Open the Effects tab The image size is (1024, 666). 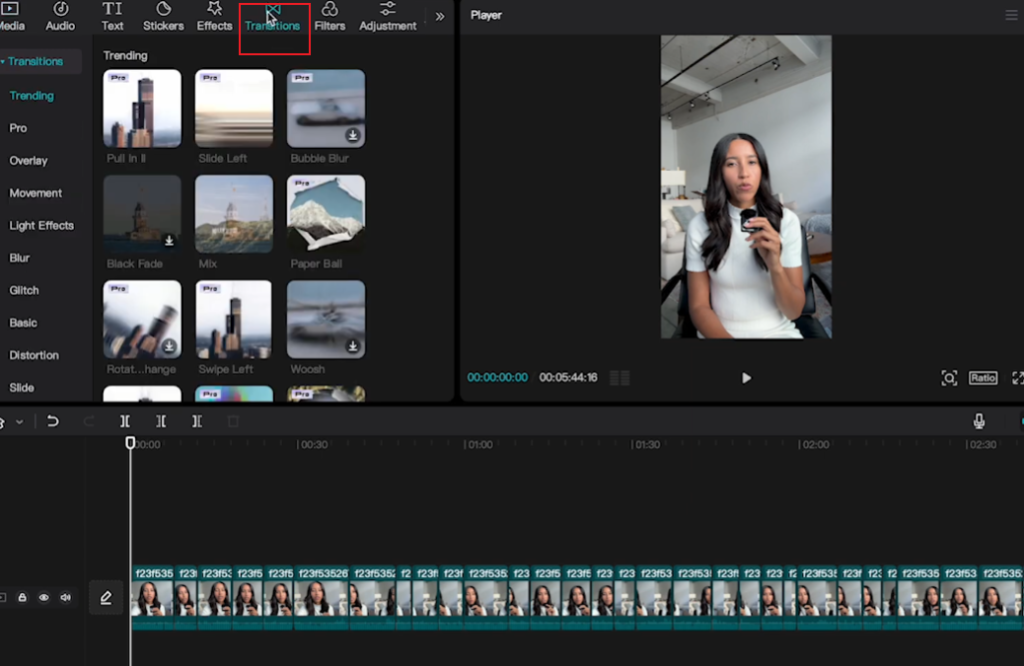[214, 16]
